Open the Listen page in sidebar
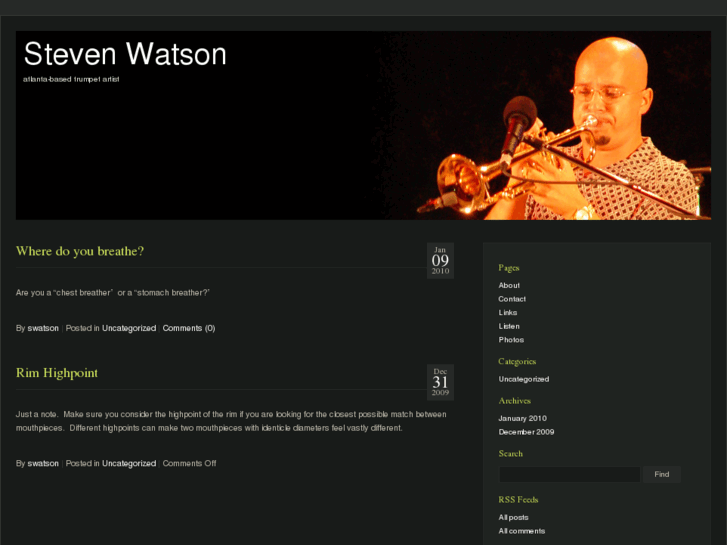 tap(509, 326)
